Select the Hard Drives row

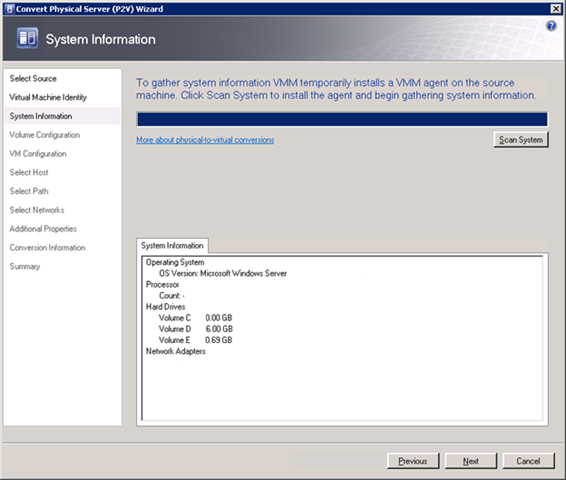[x=166, y=307]
